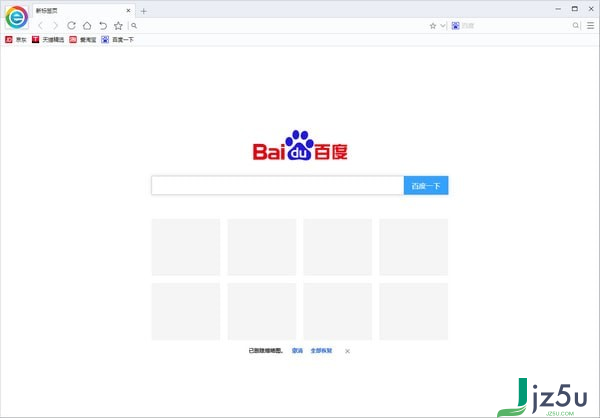Click the address bar magnifier icon
This screenshot has height=418, width=600.
click(134, 26)
